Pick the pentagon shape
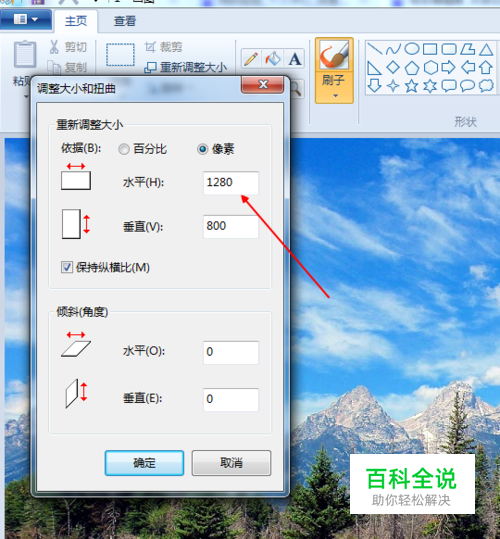This screenshot has width=500, height=539. 411,68
